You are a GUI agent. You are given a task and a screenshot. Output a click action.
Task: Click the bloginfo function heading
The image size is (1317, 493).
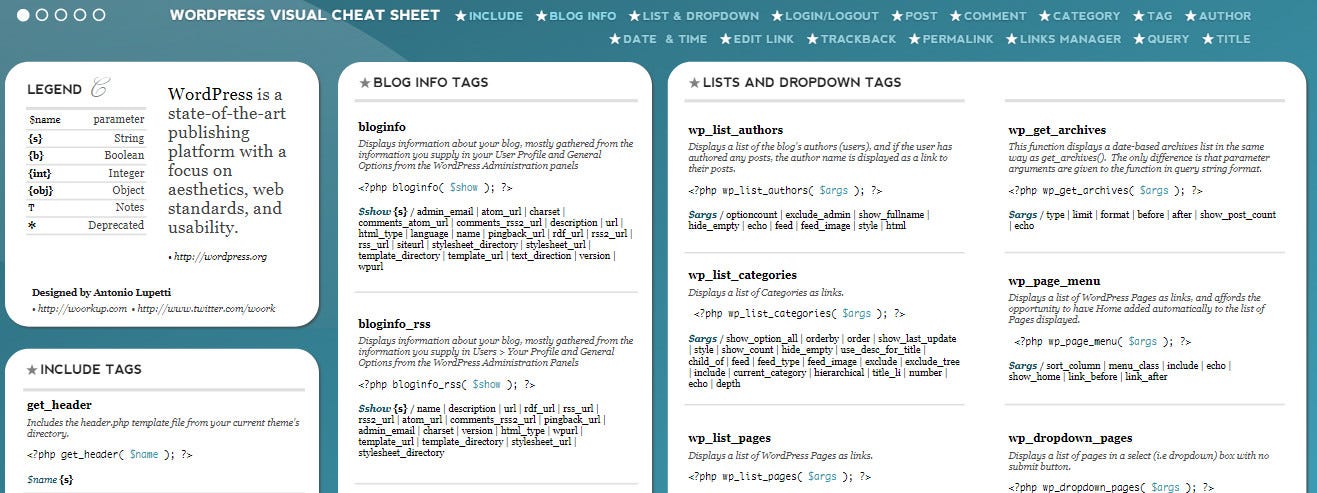(x=382, y=127)
